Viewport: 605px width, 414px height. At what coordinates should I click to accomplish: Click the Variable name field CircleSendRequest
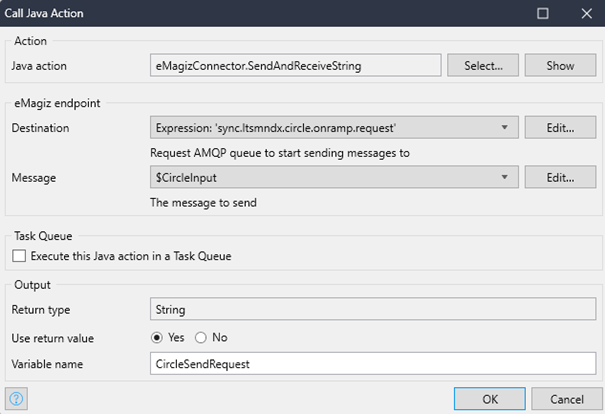(x=373, y=363)
